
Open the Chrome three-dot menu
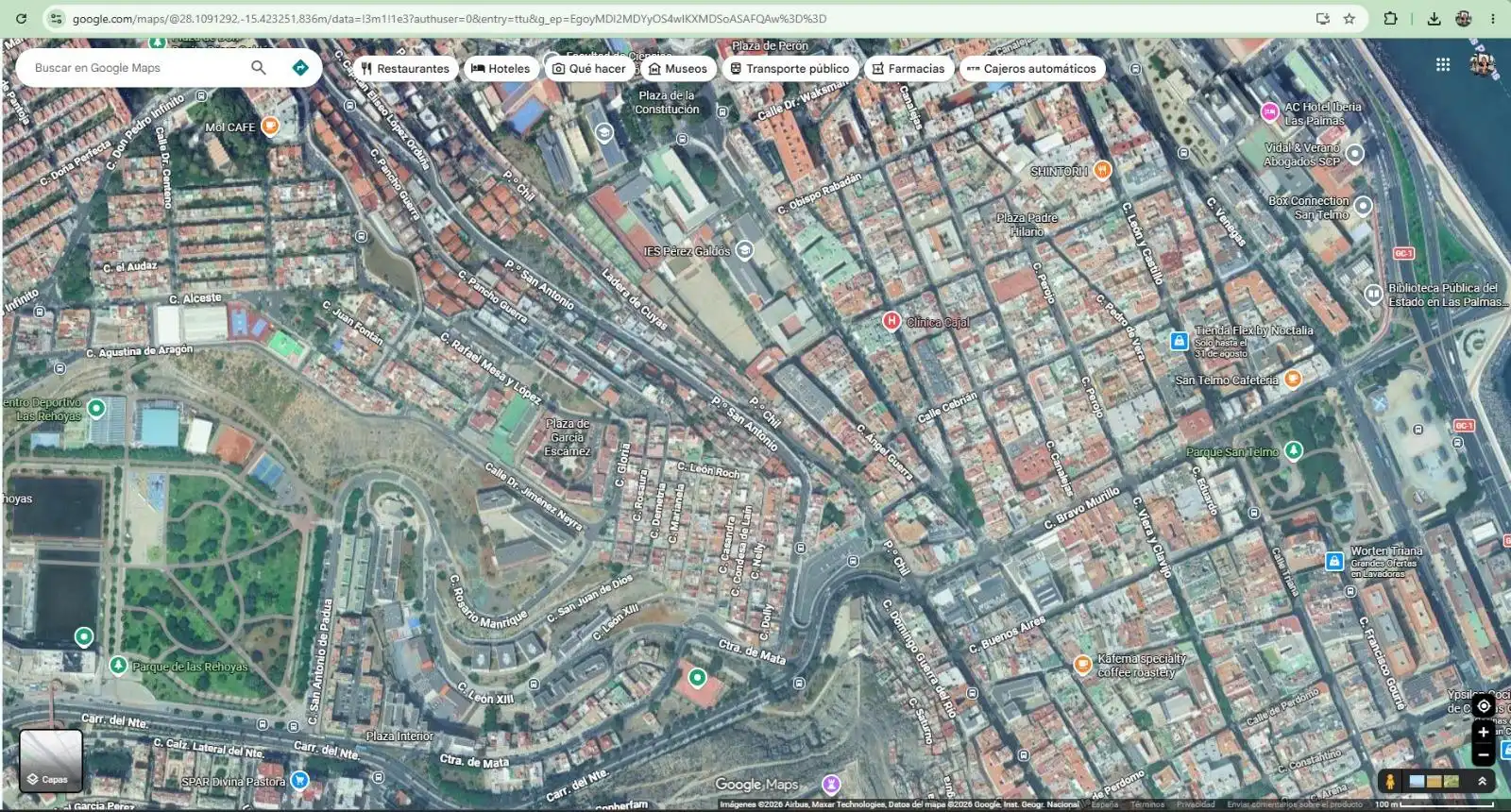click(1493, 18)
